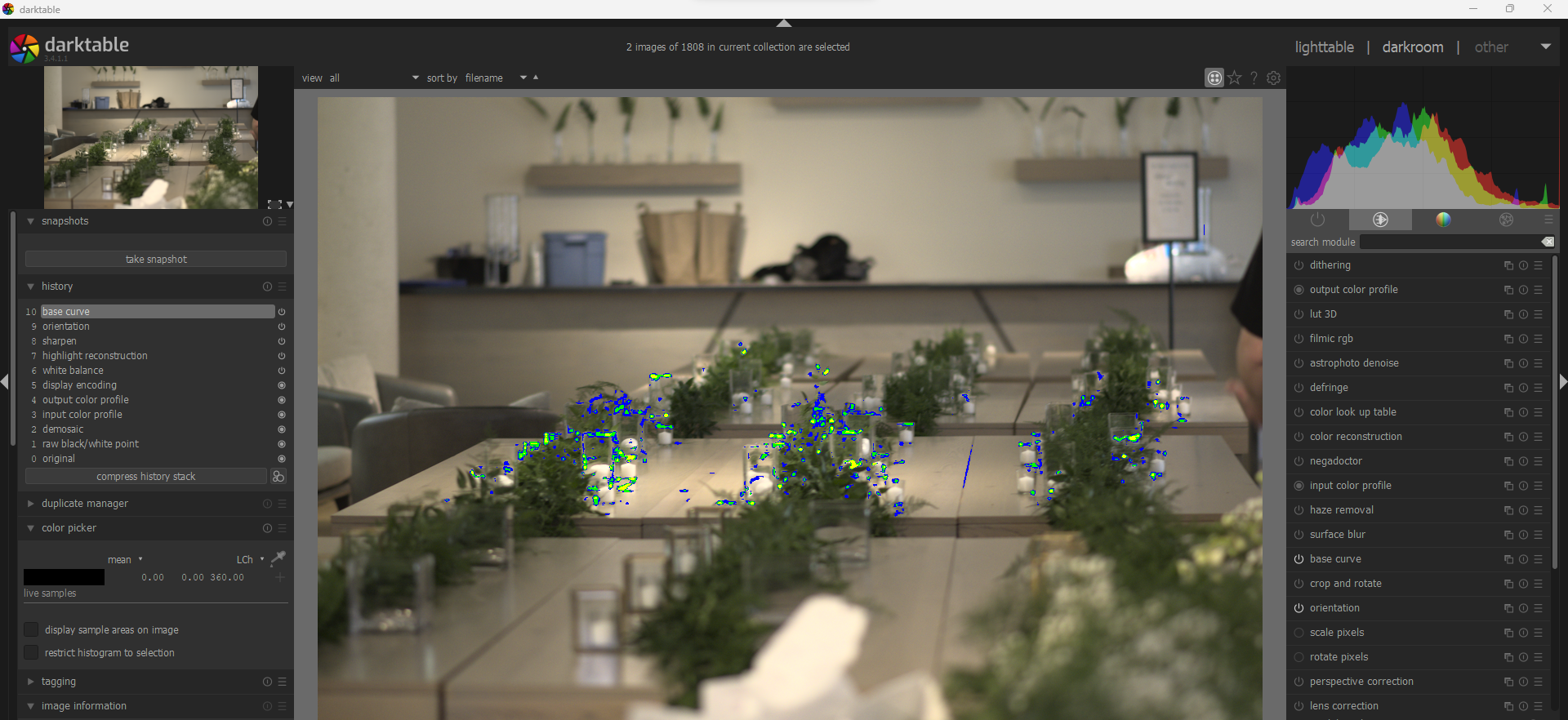This screenshot has height=720, width=1568.
Task: Open the other views menu
Action: tap(1491, 47)
